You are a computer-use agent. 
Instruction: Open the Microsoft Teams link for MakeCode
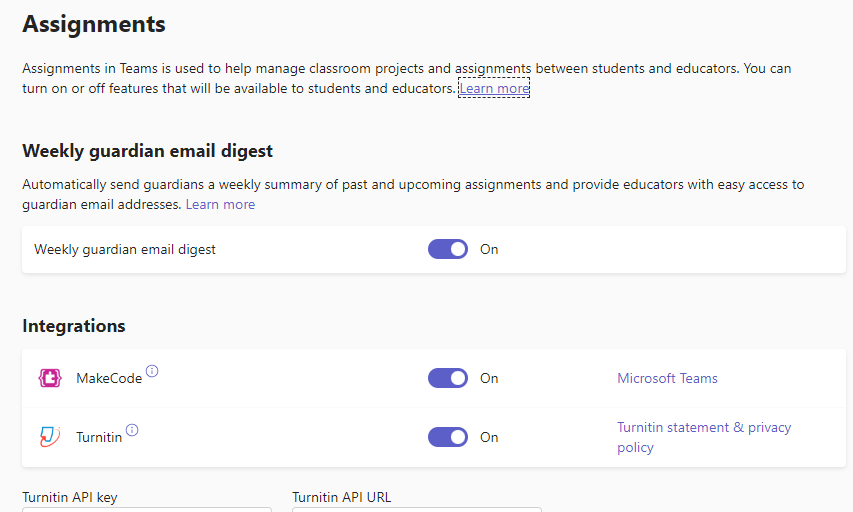(x=667, y=378)
